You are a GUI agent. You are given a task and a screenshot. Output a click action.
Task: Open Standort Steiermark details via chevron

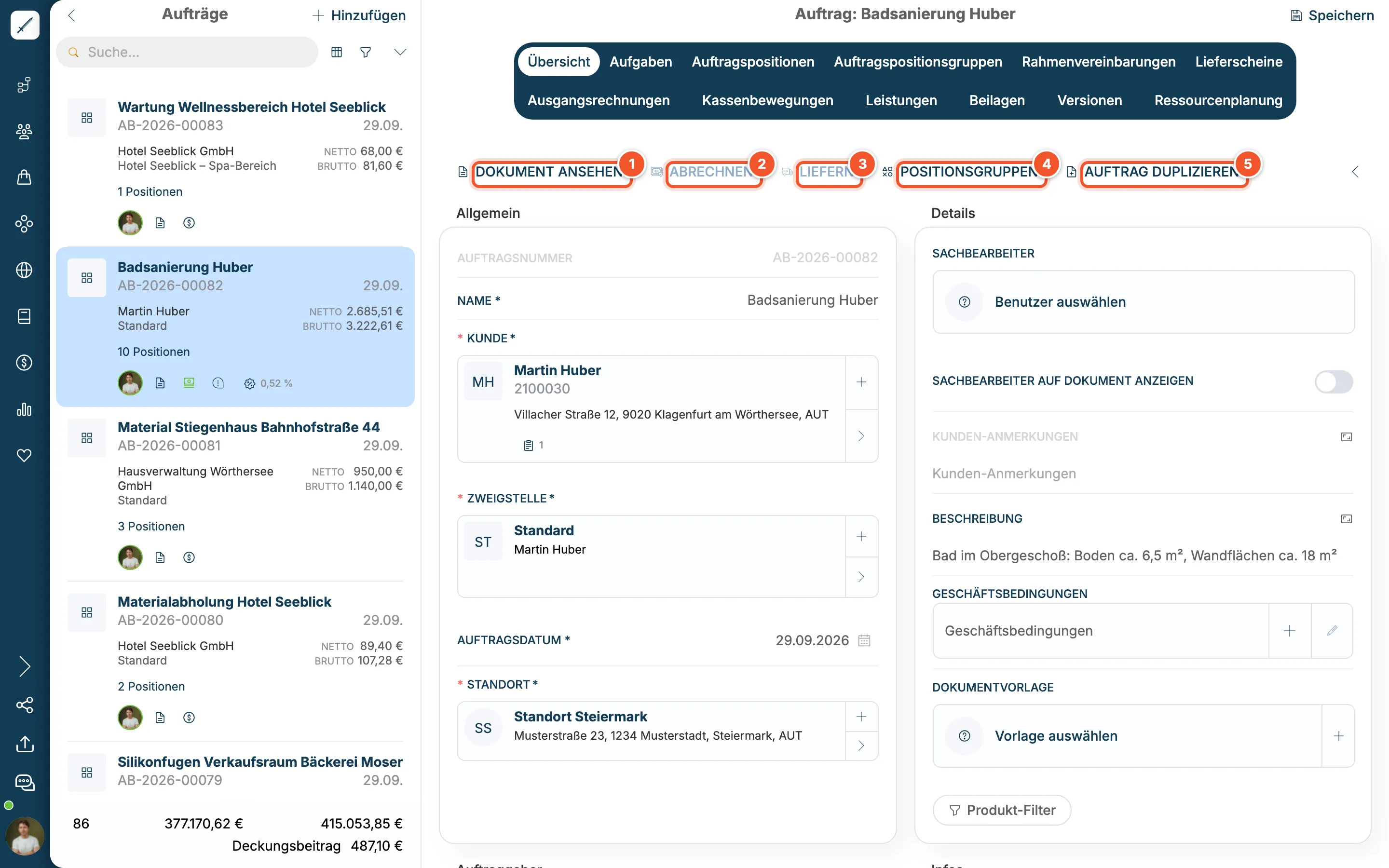coord(861,745)
